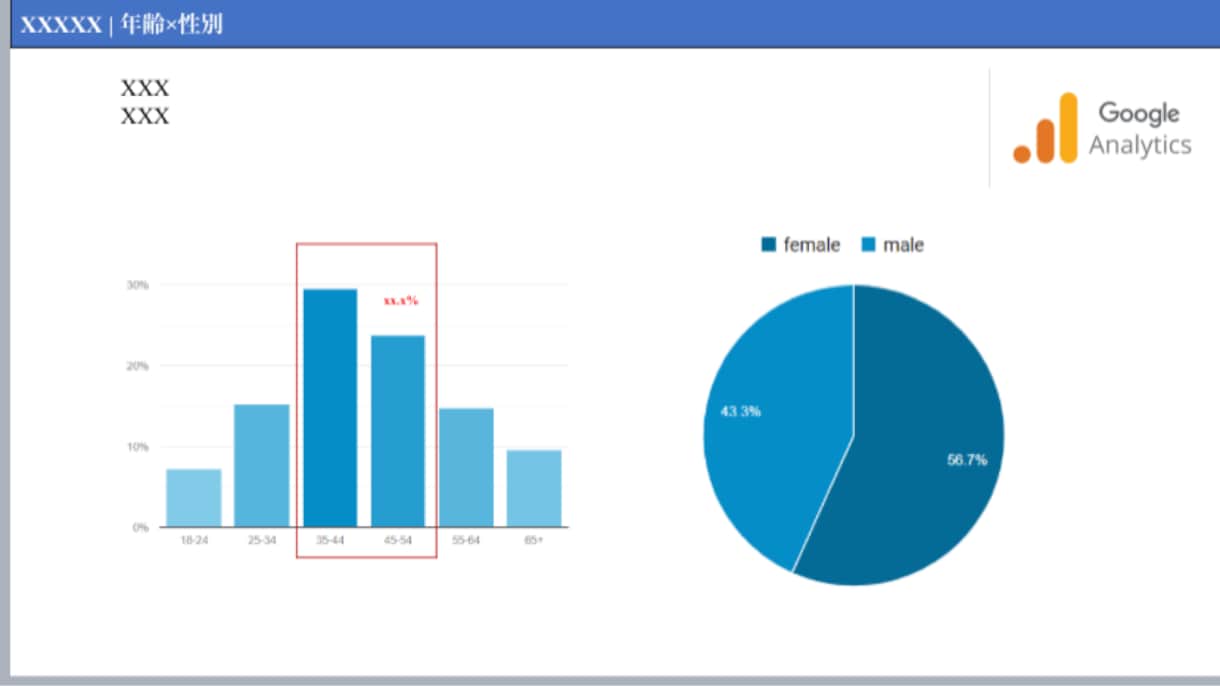Click the female legend color swatch
The height and width of the screenshot is (686, 1220).
[x=769, y=245]
